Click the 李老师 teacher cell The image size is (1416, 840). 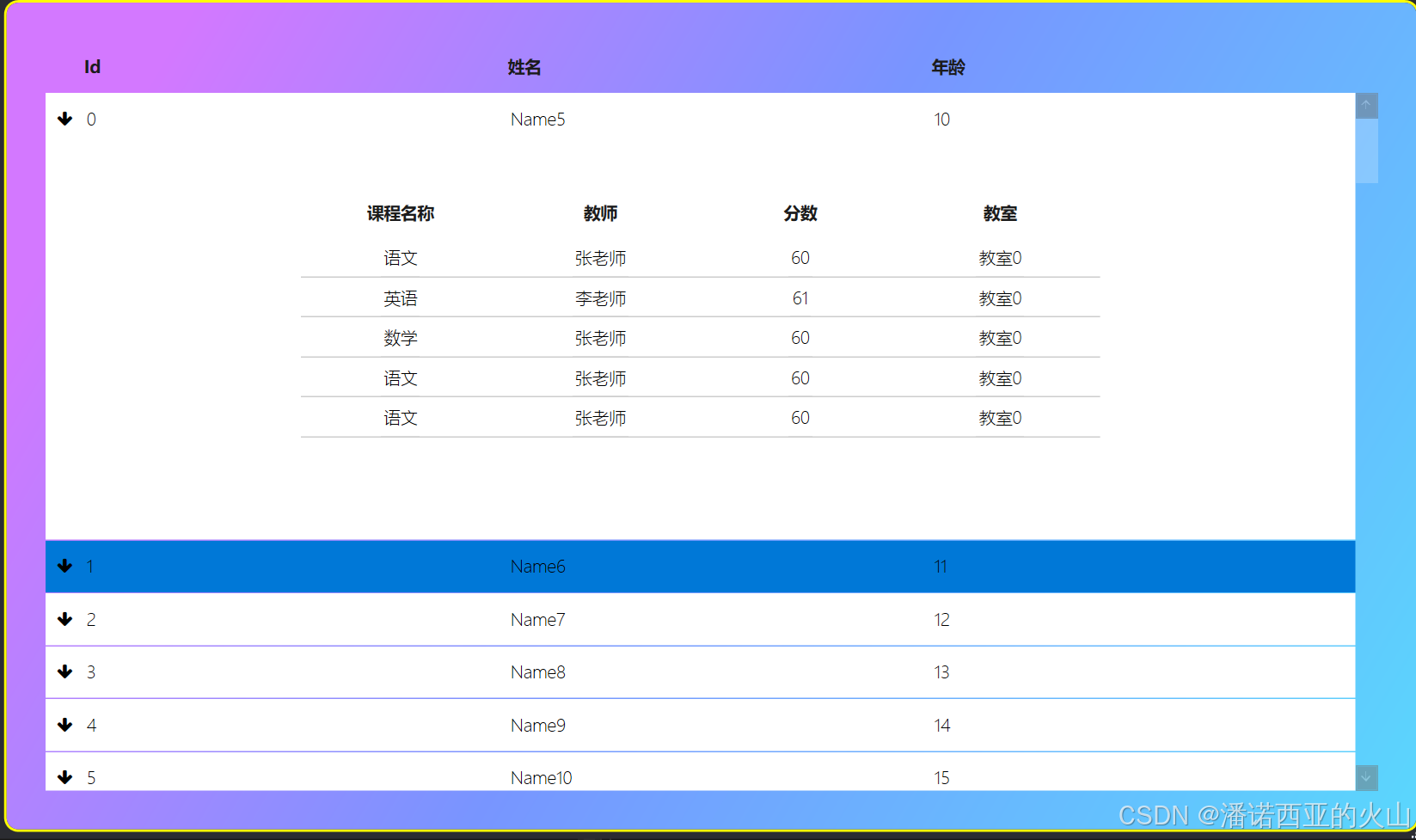(x=600, y=298)
